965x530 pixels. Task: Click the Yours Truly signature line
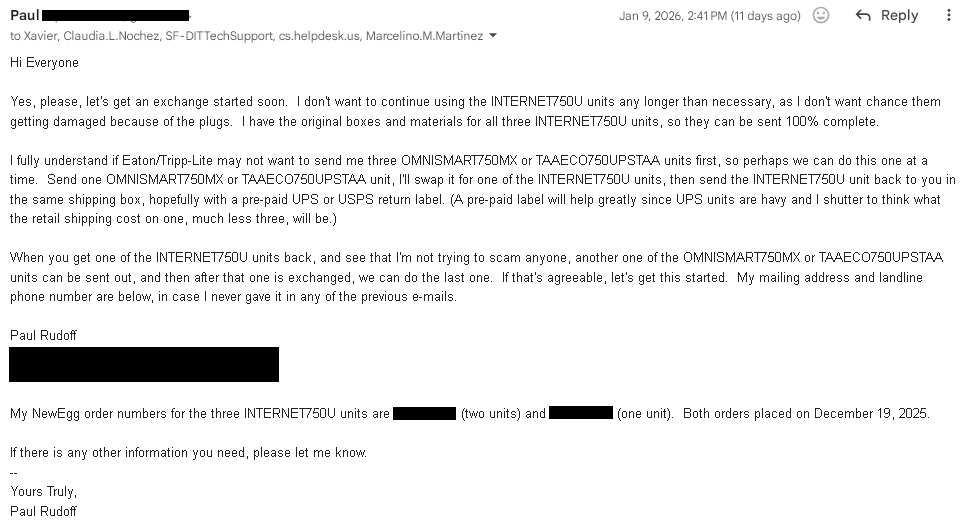click(43, 491)
